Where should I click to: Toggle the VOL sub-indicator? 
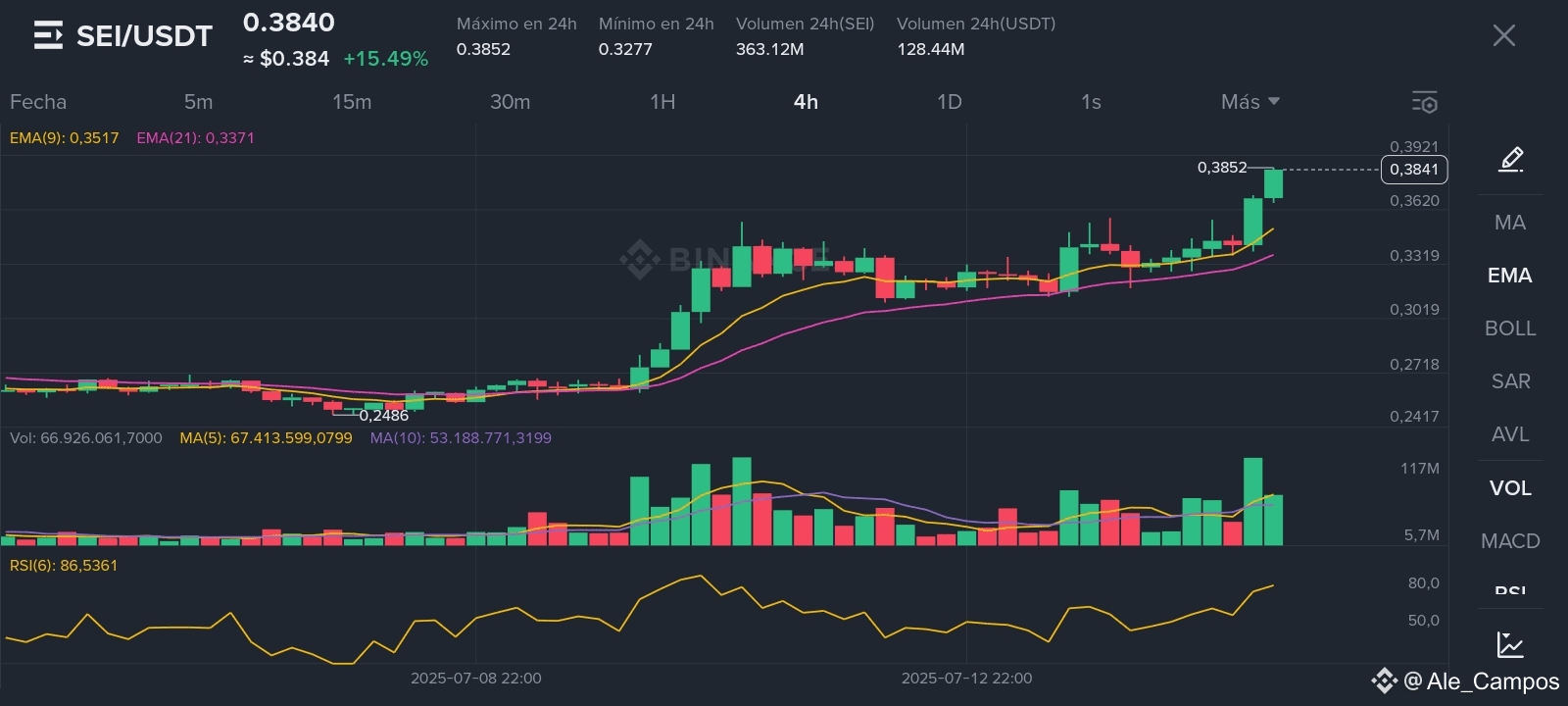[x=1510, y=488]
